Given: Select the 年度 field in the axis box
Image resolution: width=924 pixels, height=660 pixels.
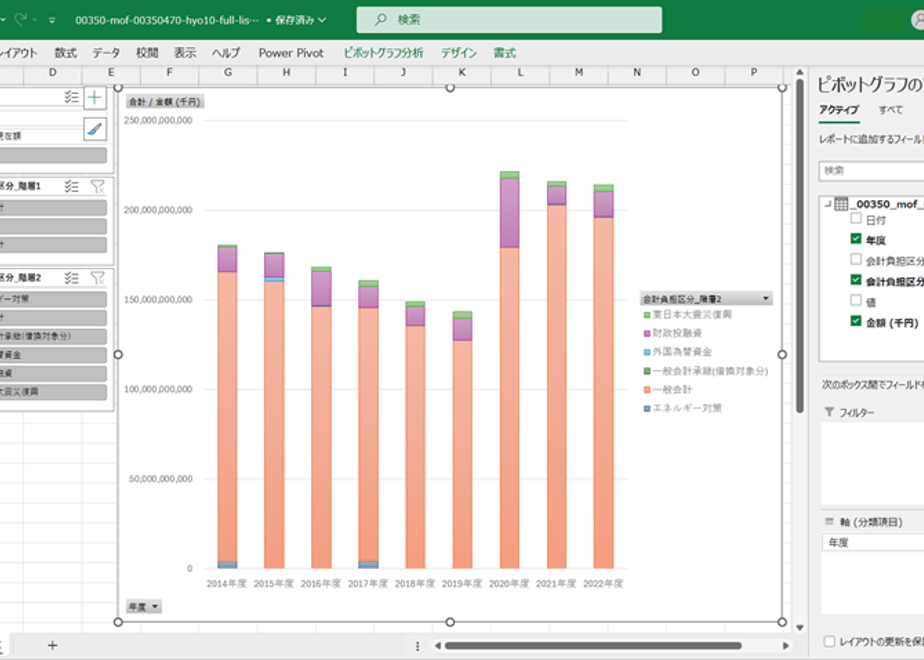Looking at the screenshot, I should pyautogui.click(x=873, y=542).
